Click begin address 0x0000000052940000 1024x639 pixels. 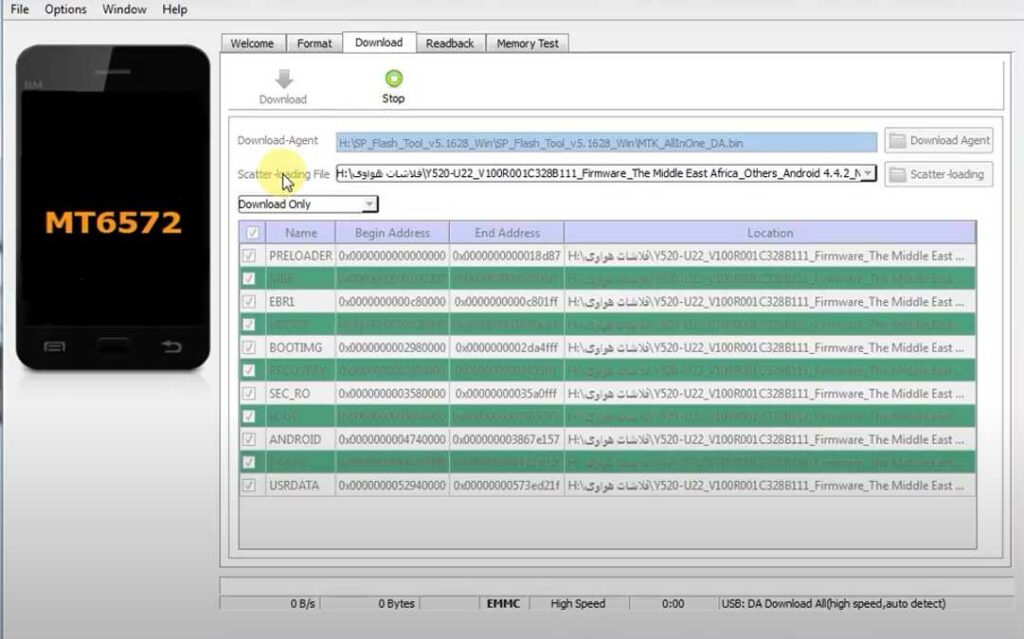click(x=392, y=485)
